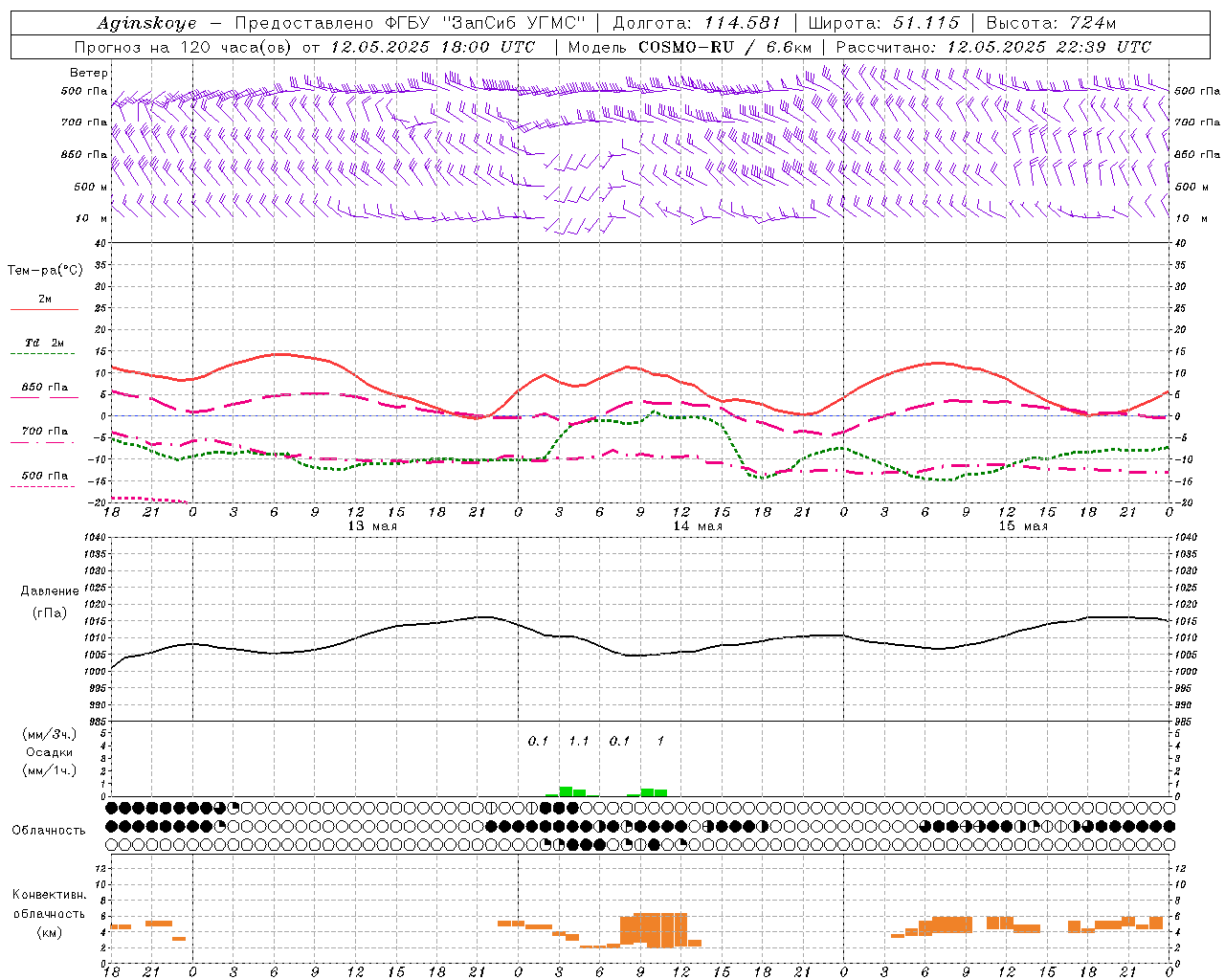Click the largest orange convective cloud block
1225x980 pixels.
[x=654, y=929]
